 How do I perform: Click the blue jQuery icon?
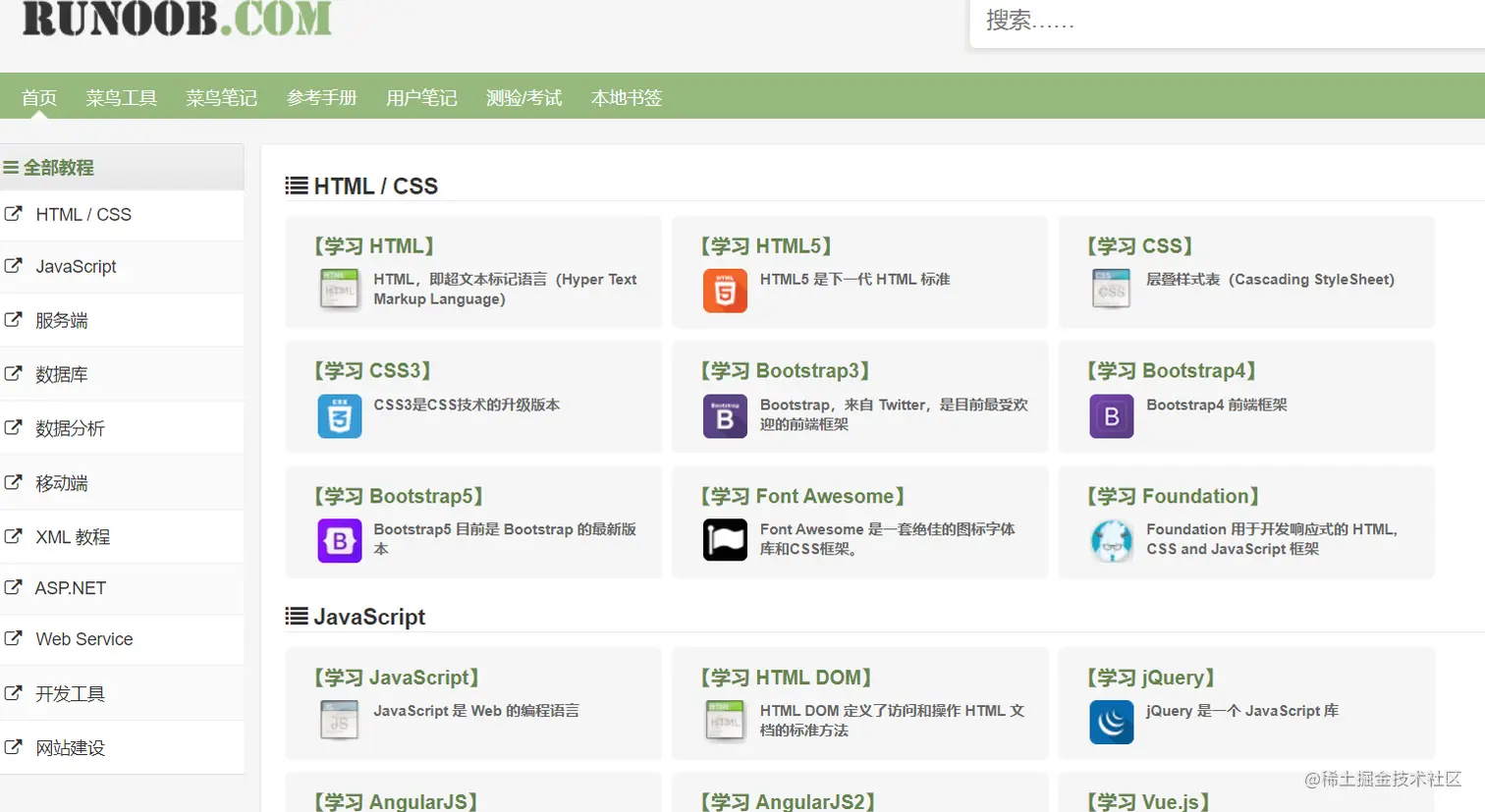[1112, 722]
